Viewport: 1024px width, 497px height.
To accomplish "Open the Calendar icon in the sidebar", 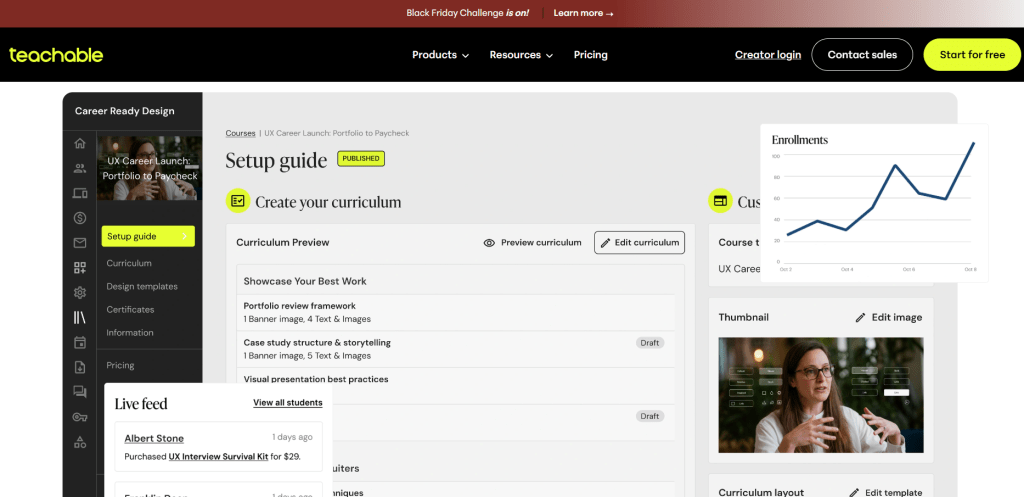I will click(80, 342).
